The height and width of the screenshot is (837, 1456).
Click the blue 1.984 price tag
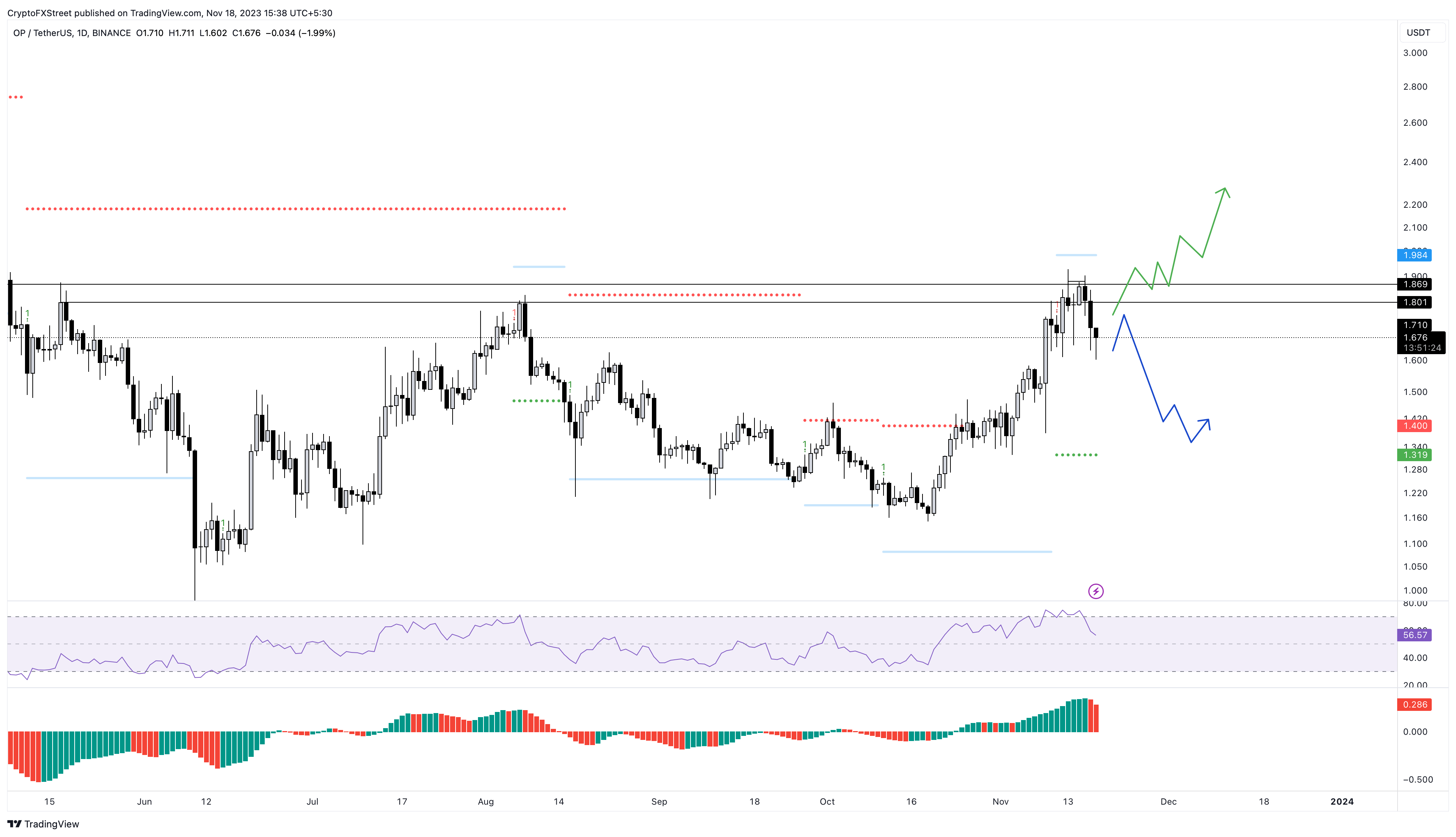[1414, 255]
